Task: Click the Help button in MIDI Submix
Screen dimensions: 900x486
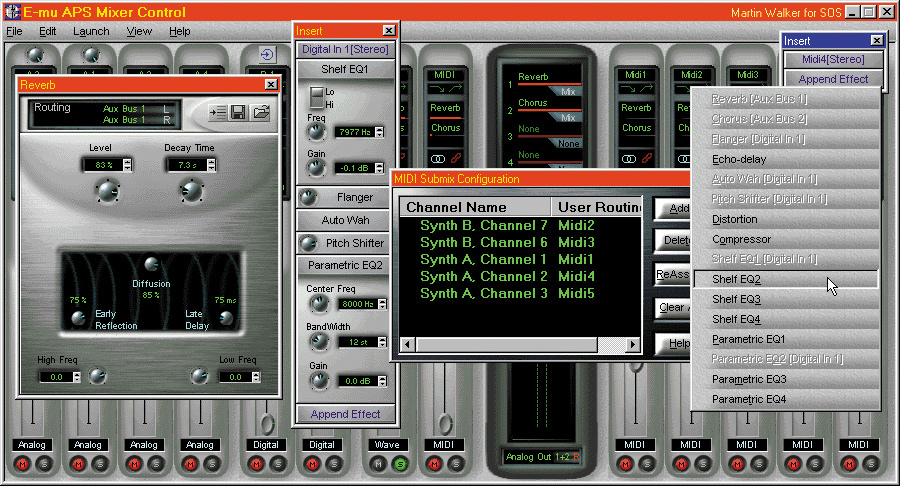Action: pos(673,343)
